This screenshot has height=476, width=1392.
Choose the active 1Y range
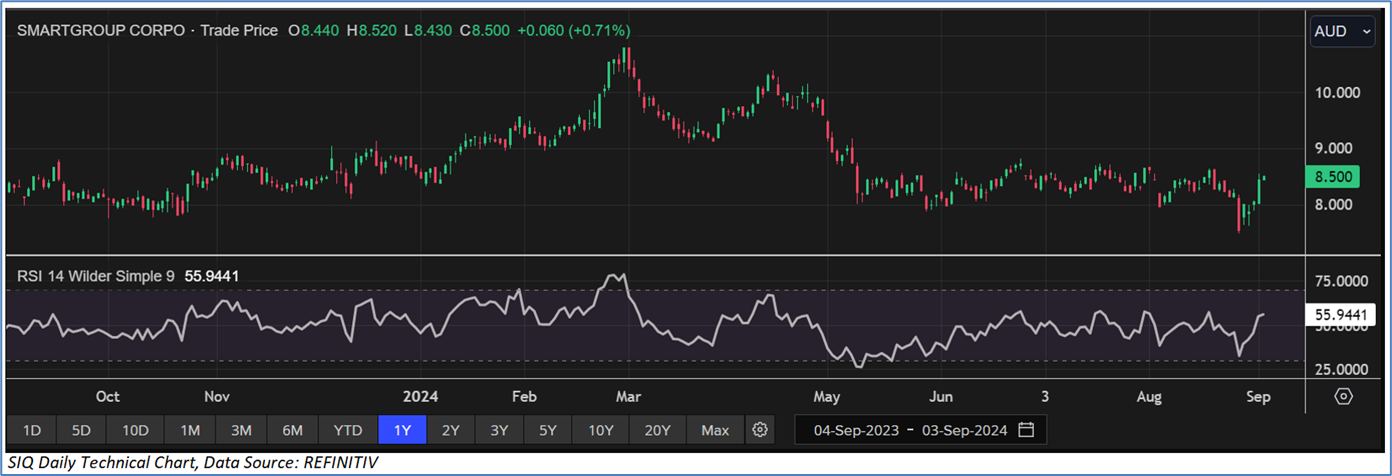click(402, 430)
